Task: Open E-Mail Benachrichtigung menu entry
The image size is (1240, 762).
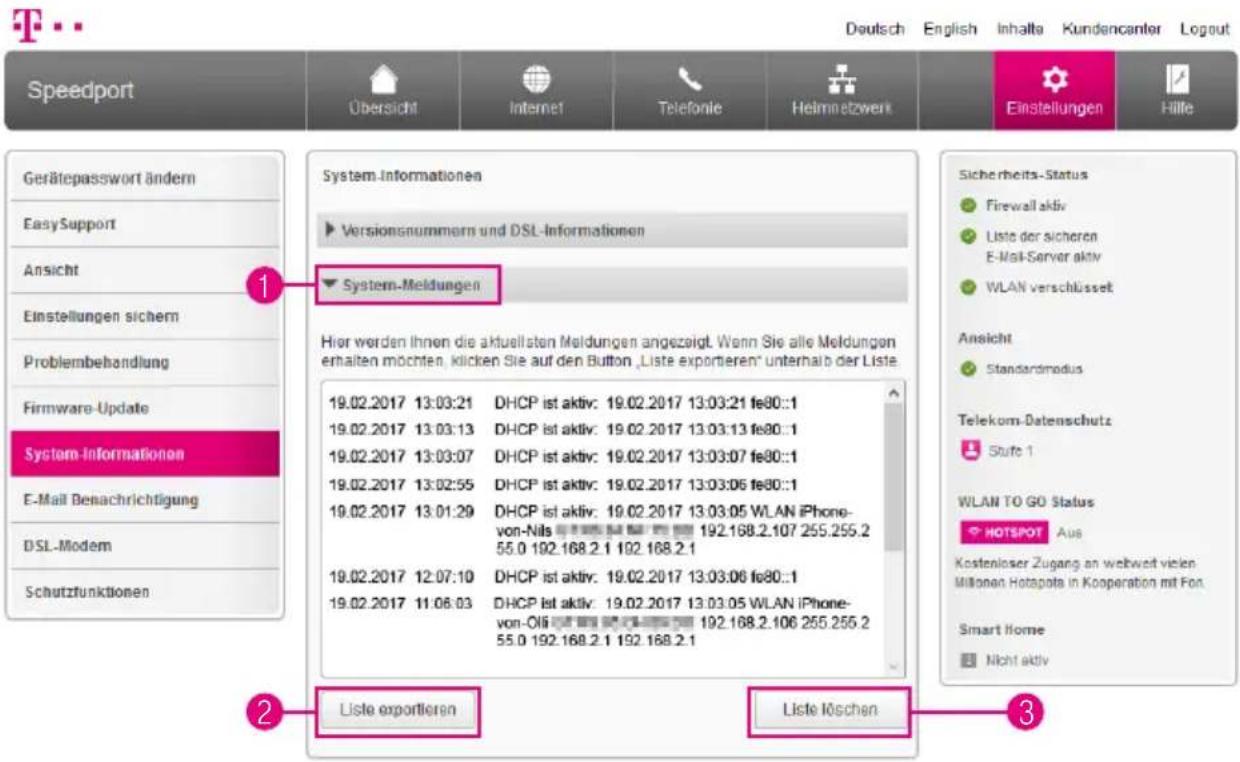Action: 146,500
